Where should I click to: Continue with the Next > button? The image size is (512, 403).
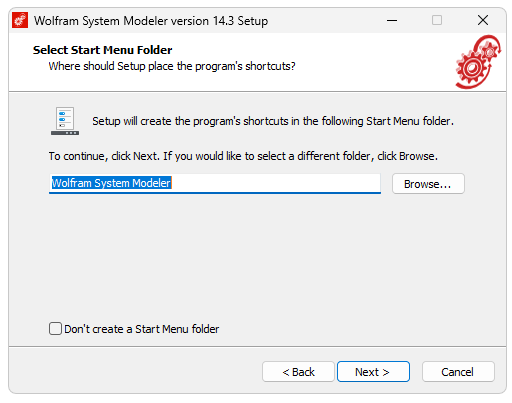click(x=373, y=372)
